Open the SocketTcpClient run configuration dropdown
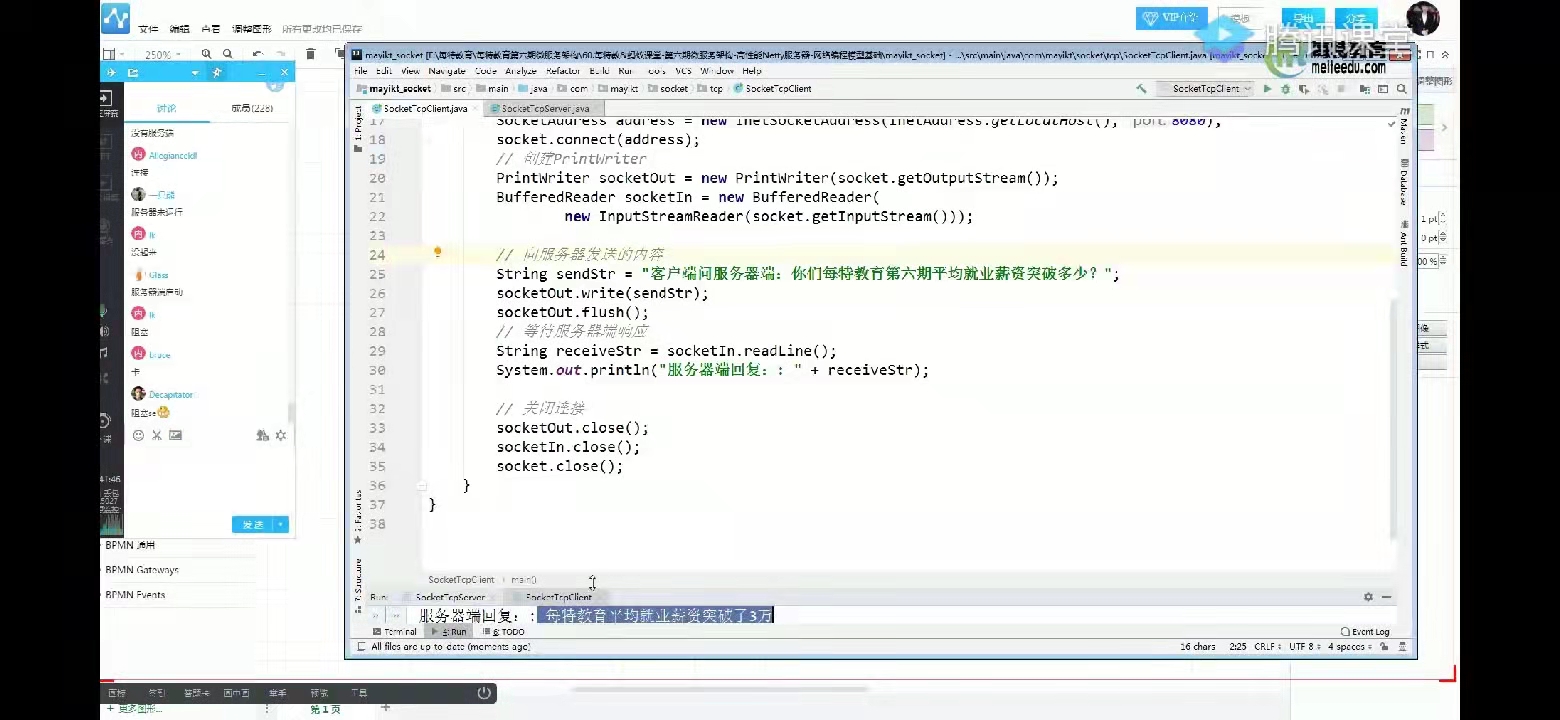Viewport: 1560px width, 720px height. tap(1207, 89)
